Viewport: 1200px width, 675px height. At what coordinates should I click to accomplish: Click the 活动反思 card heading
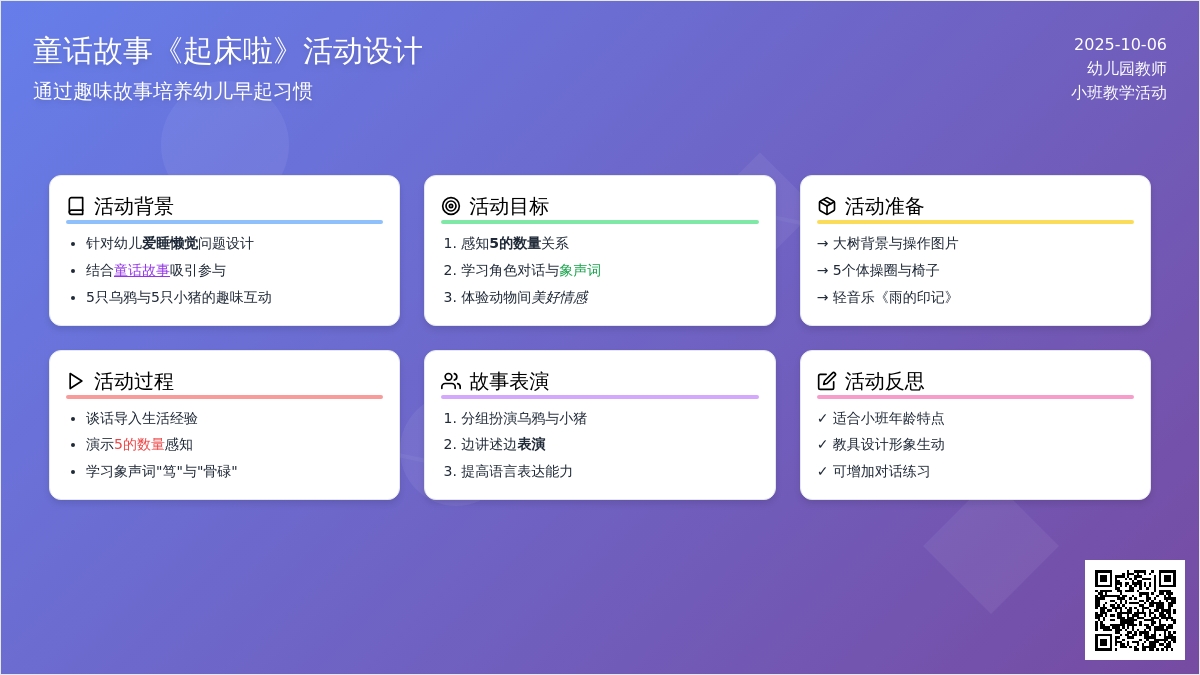tap(884, 381)
